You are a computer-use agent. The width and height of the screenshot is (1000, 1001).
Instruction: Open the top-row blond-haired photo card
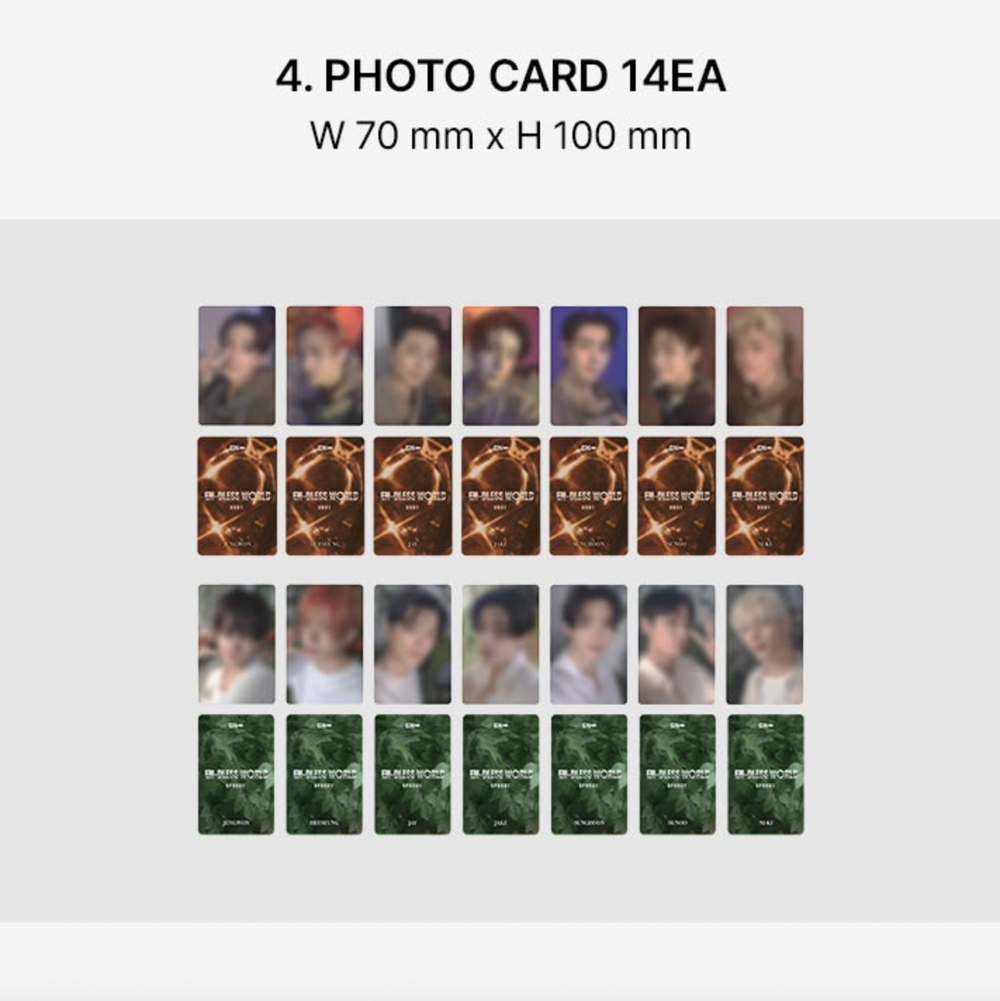[x=765, y=366]
